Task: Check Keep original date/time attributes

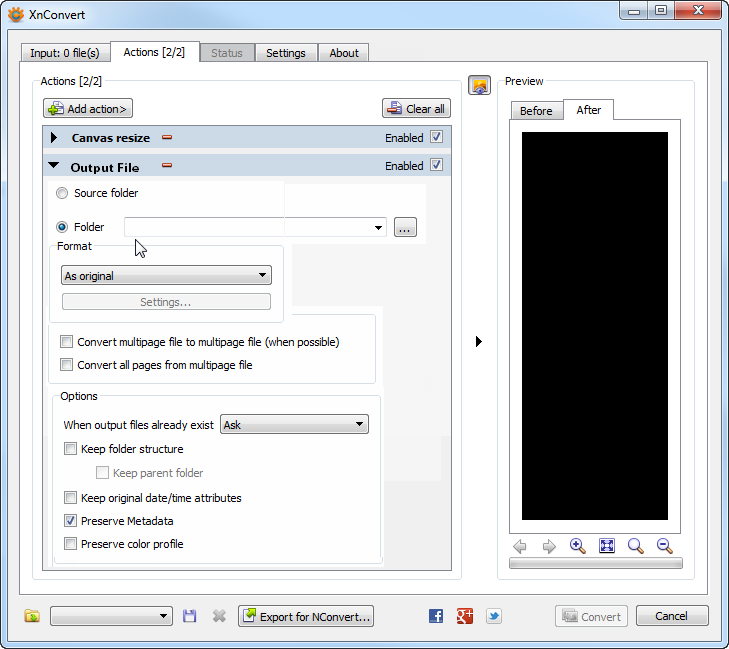Action: pos(70,497)
